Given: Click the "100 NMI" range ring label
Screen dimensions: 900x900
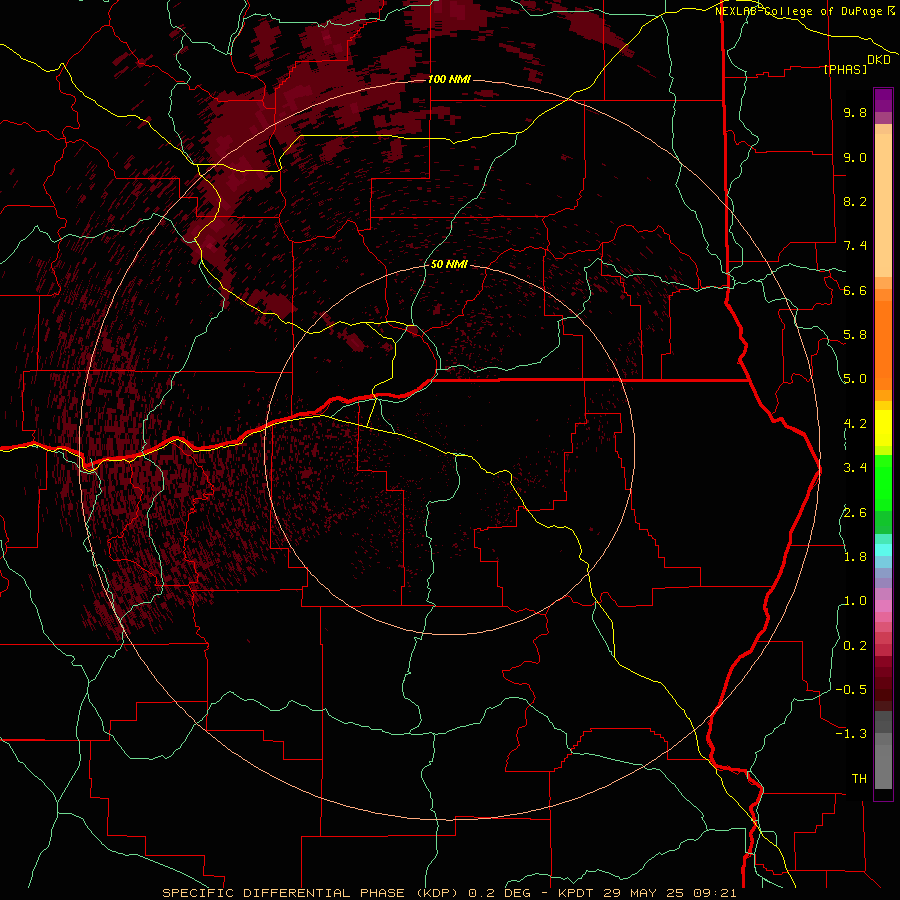Looking at the screenshot, I should coord(449,79).
